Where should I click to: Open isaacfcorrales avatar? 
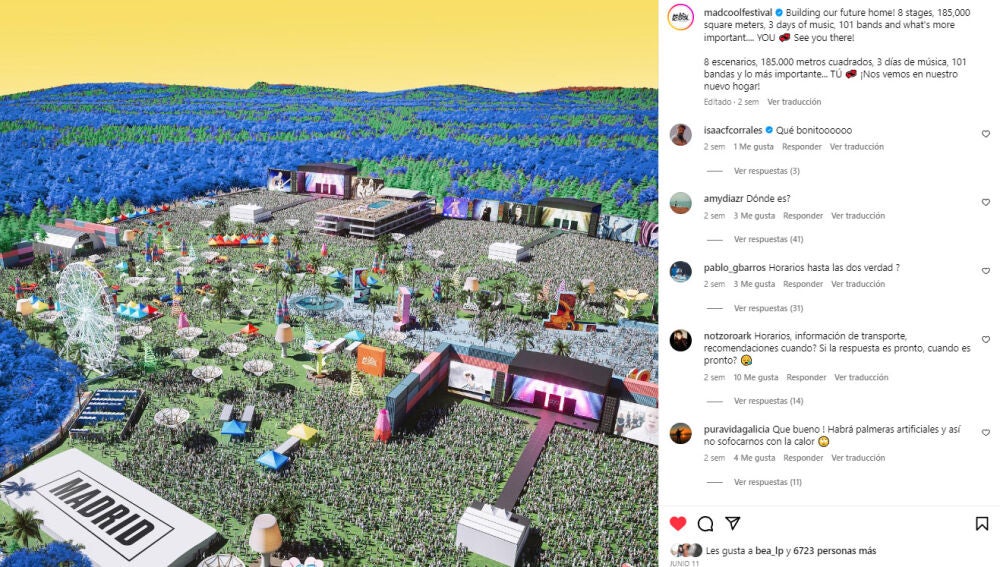(x=680, y=135)
